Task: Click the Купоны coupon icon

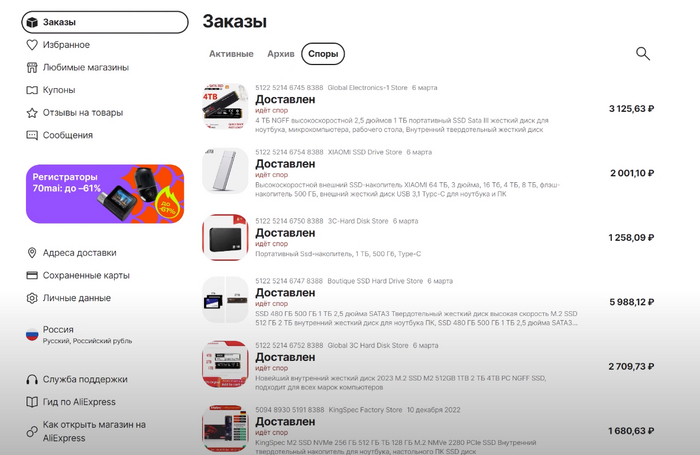Action: point(32,90)
